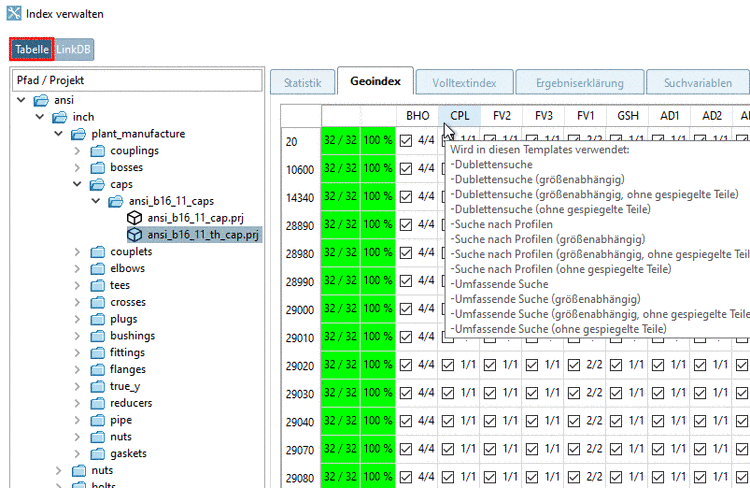The height and width of the screenshot is (488, 750).
Task: Collapse the inch tree node
Action: tap(40, 117)
